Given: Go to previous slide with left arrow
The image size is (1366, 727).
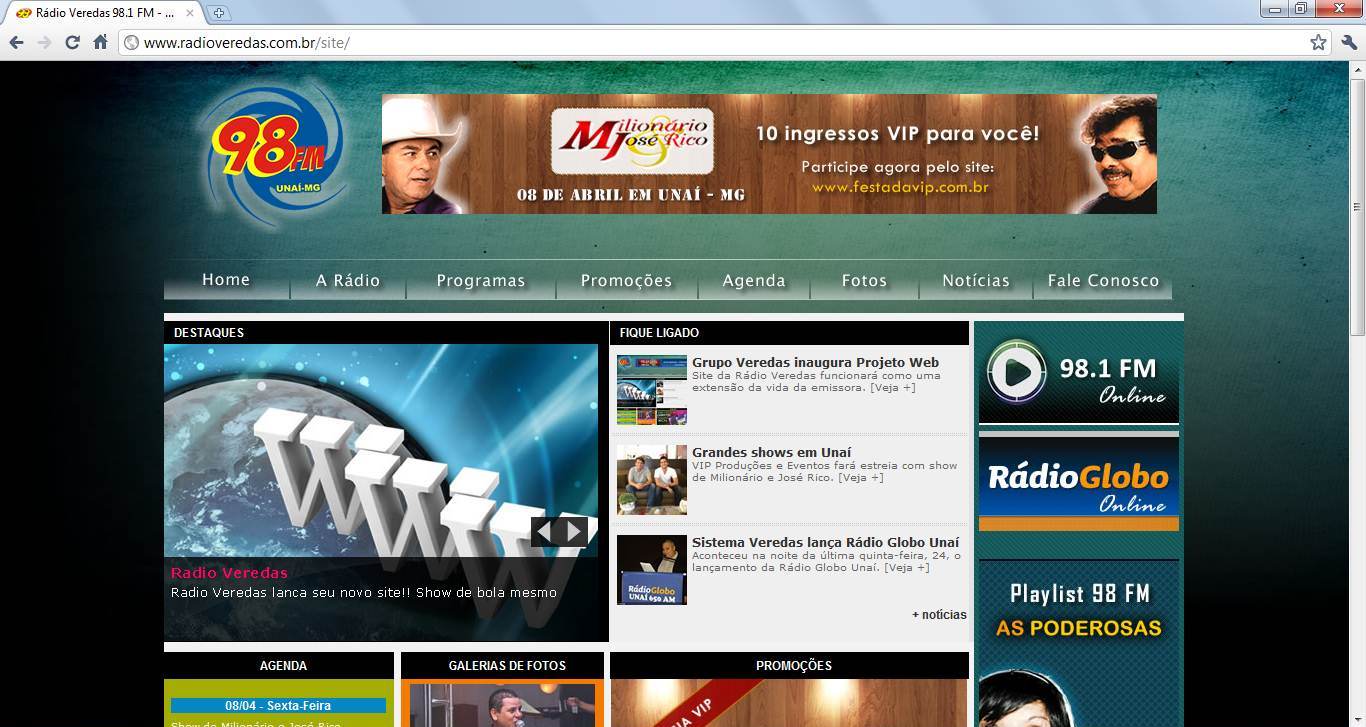Looking at the screenshot, I should [x=545, y=531].
